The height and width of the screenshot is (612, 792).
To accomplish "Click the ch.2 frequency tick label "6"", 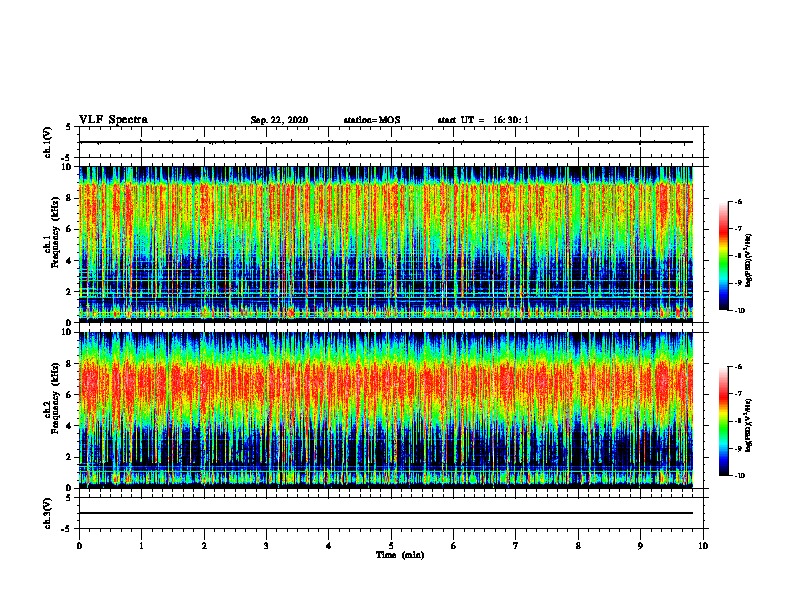I will point(69,395).
